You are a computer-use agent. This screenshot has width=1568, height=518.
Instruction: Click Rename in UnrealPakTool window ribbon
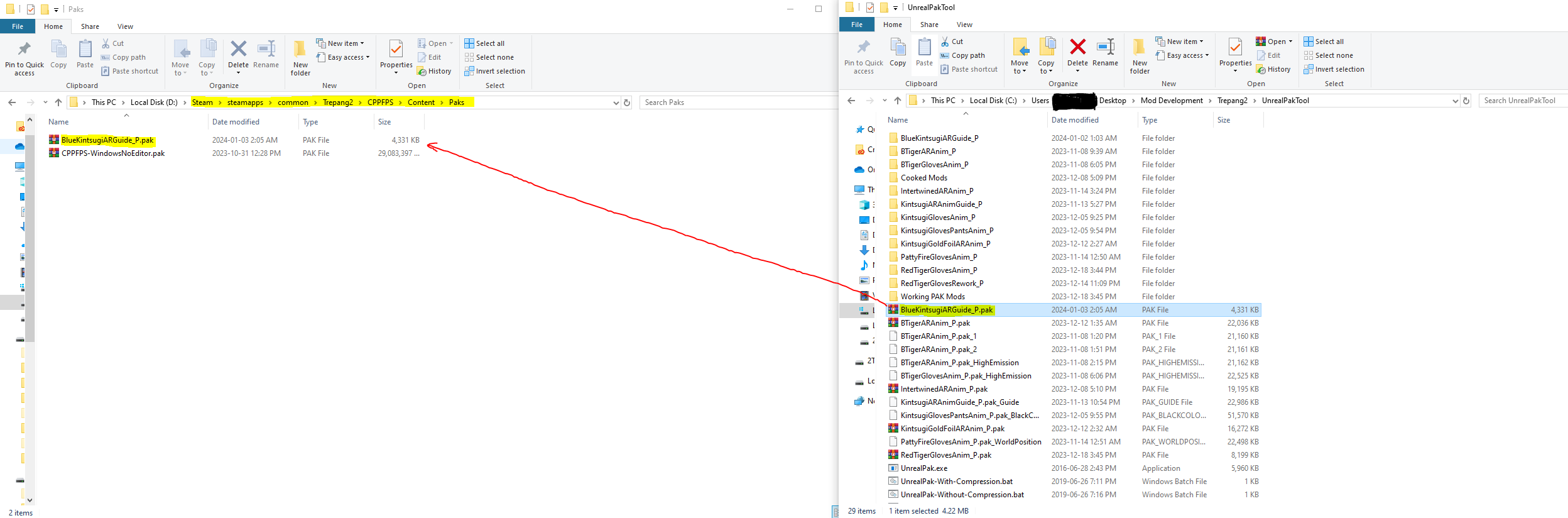[1105, 52]
